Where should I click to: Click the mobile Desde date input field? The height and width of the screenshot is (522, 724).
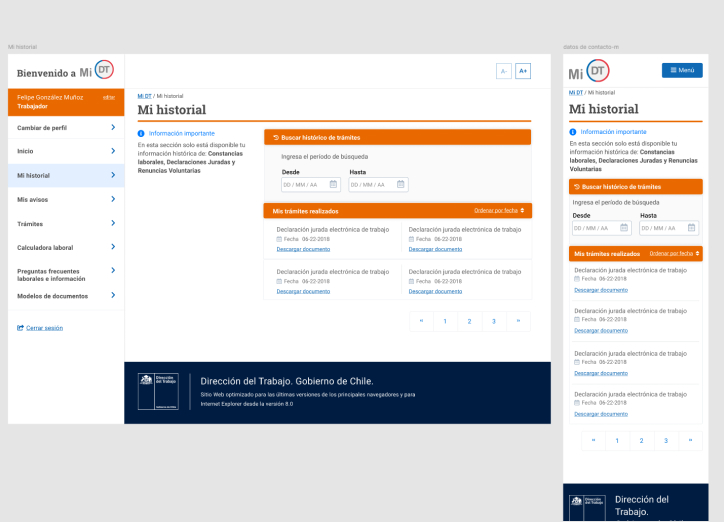pyautogui.click(x=600, y=227)
